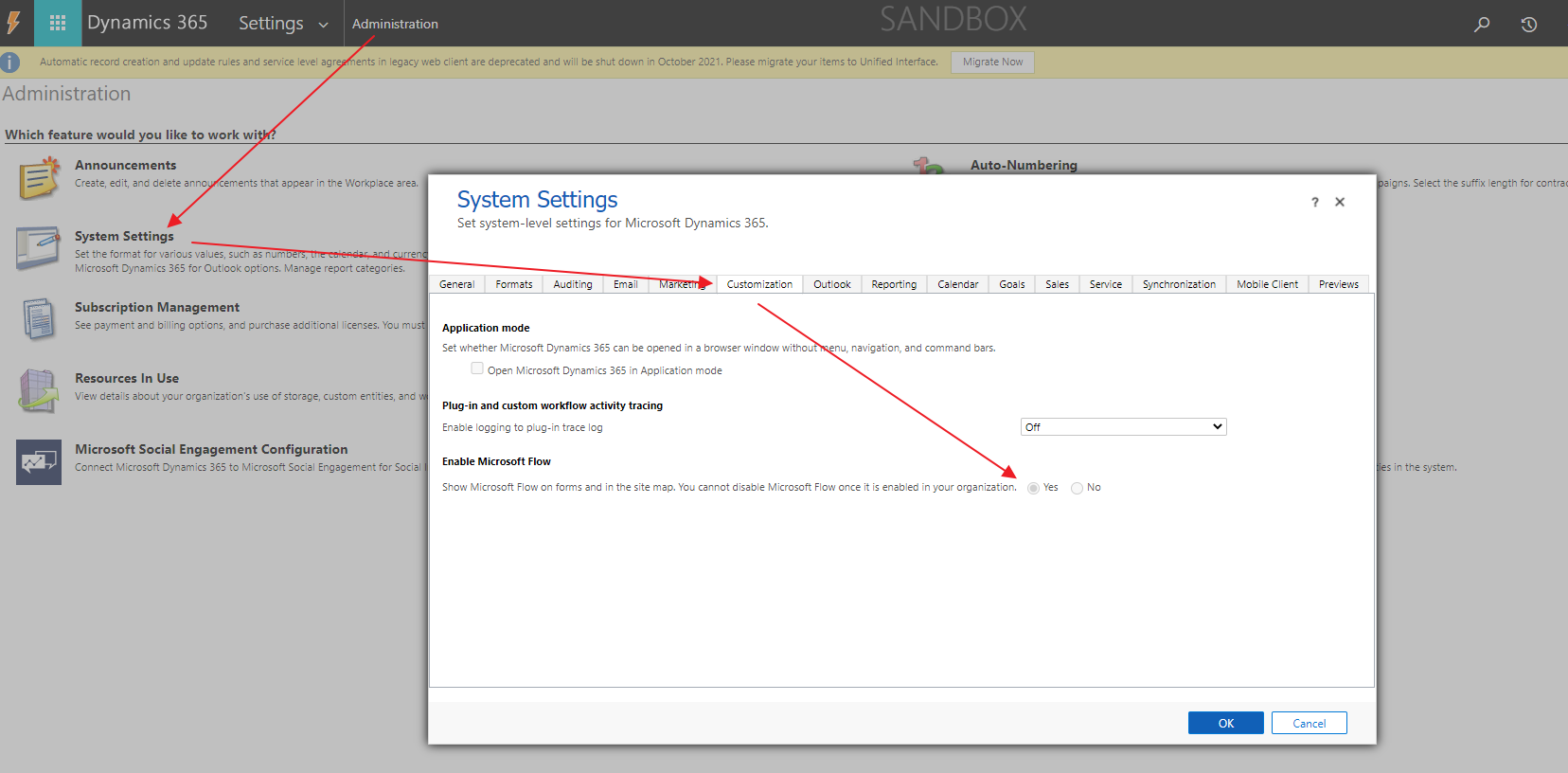This screenshot has height=773, width=1568.
Task: Click the Dynamics 365 home title
Action: tap(147, 23)
